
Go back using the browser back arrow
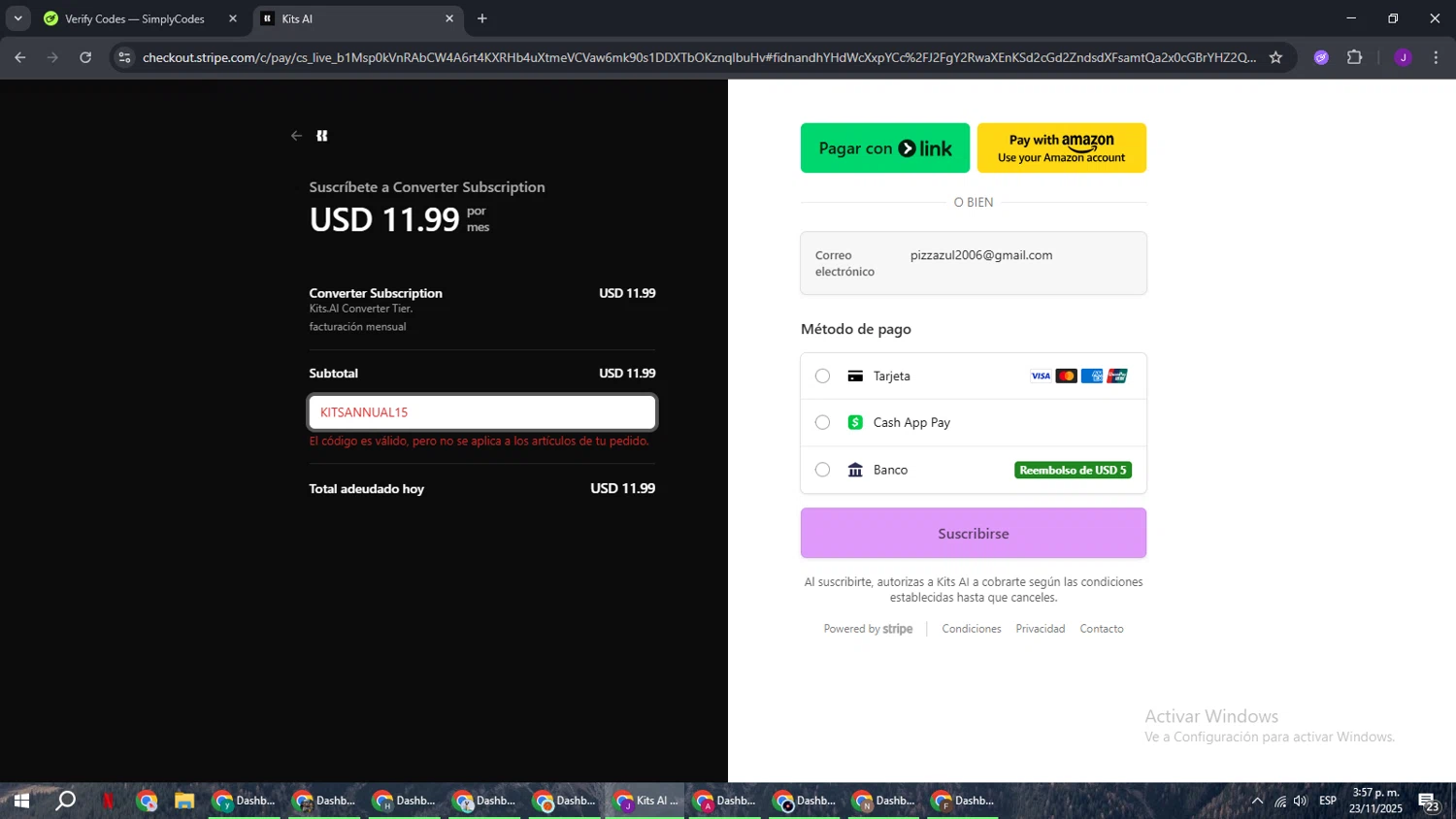click(x=20, y=57)
